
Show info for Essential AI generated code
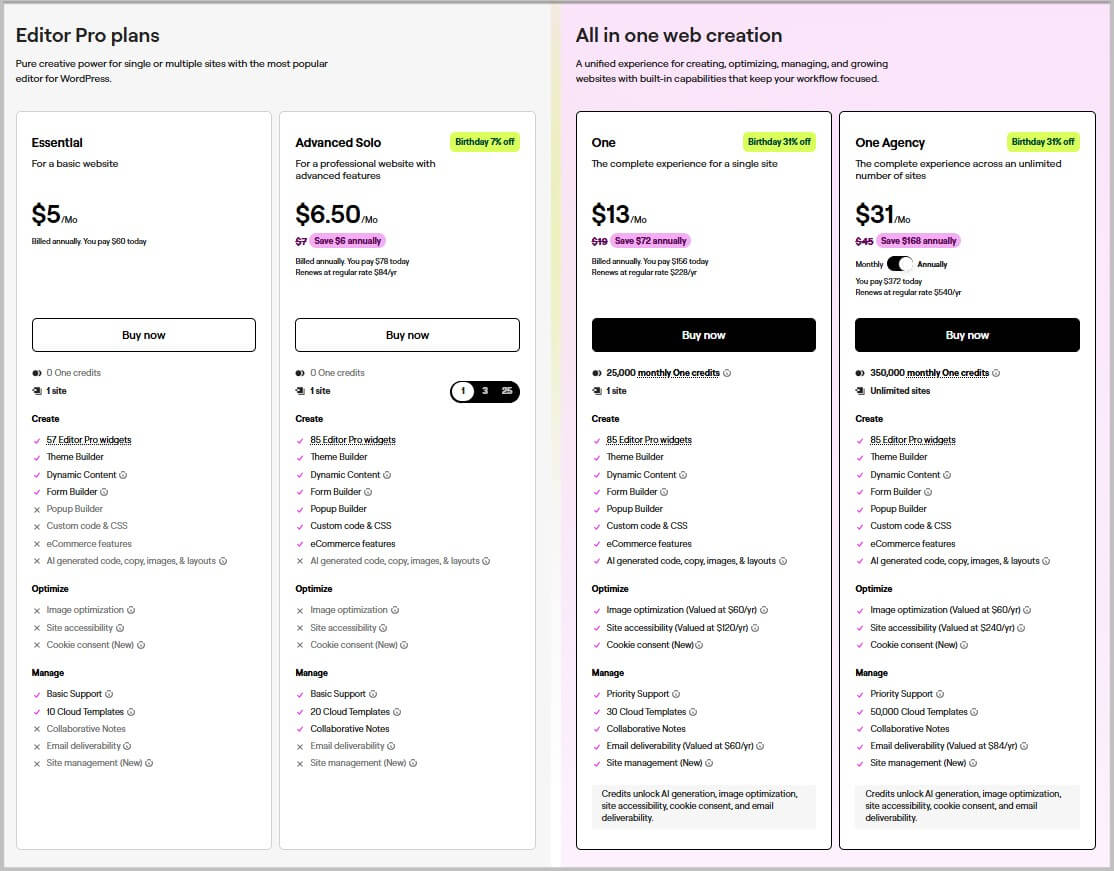coord(223,561)
